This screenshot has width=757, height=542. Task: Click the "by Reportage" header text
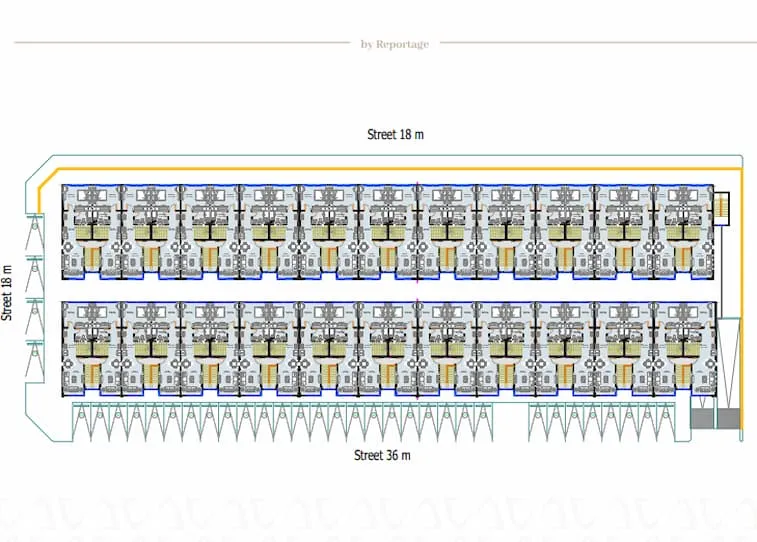(x=395, y=44)
